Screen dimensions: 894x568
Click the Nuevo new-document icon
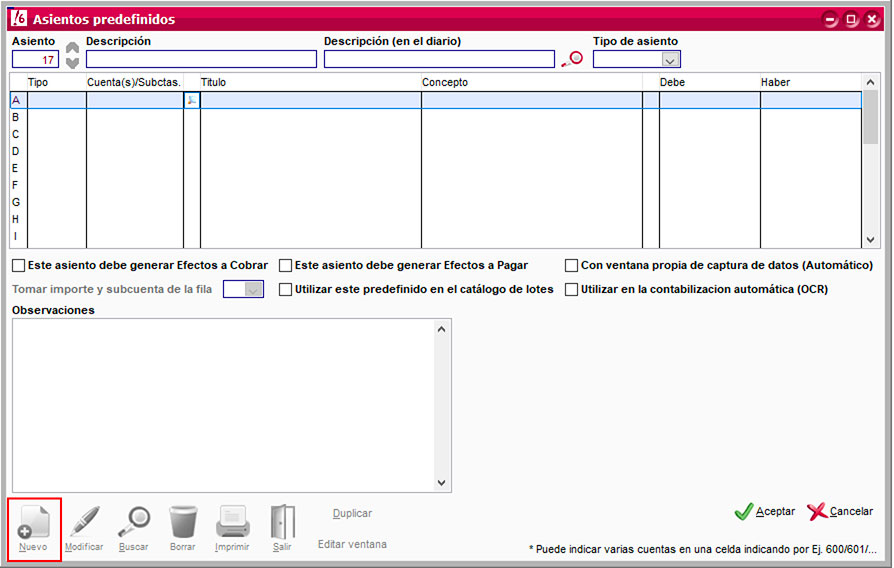pos(34,522)
